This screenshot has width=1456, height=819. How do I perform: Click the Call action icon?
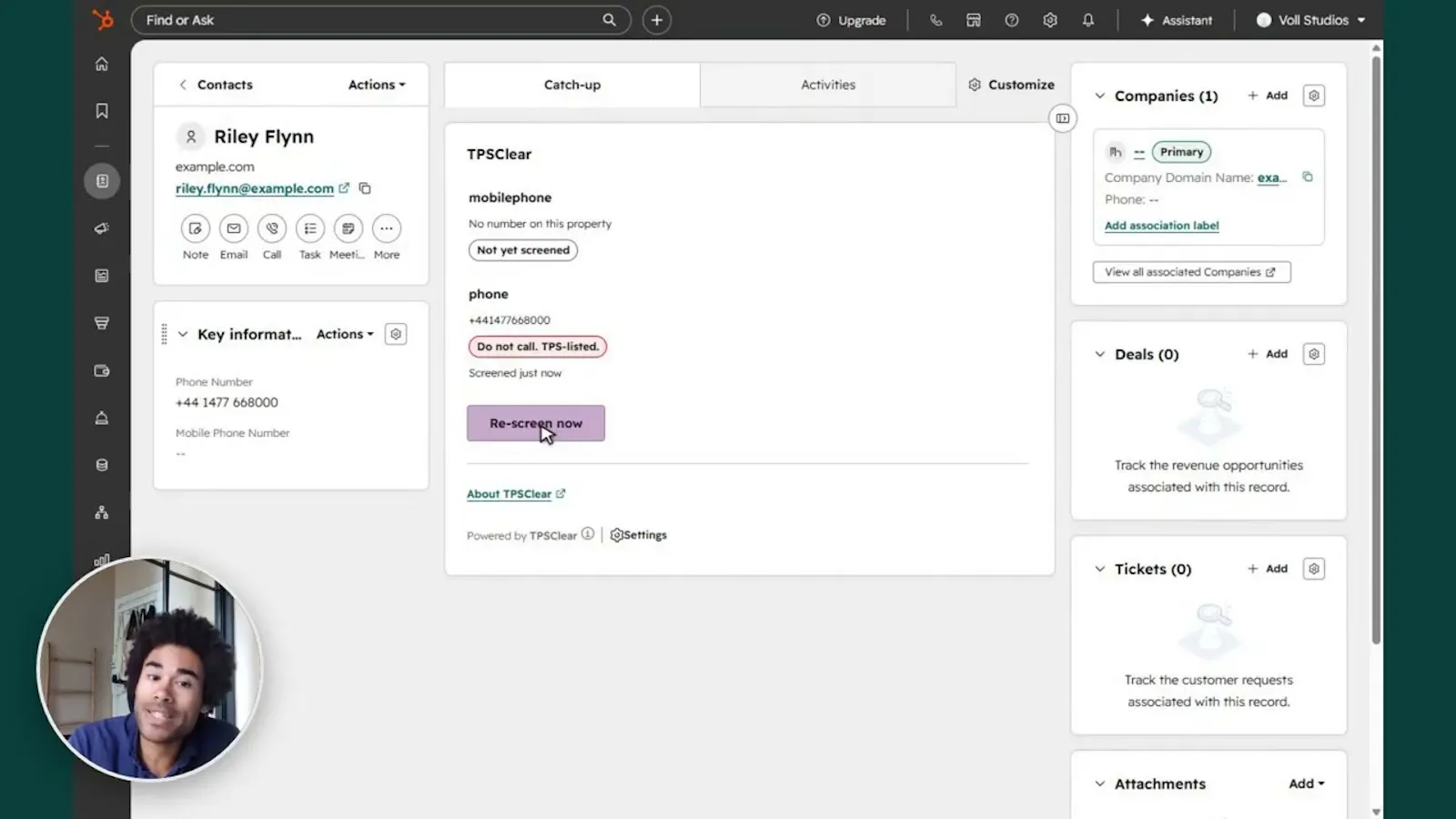point(272,228)
